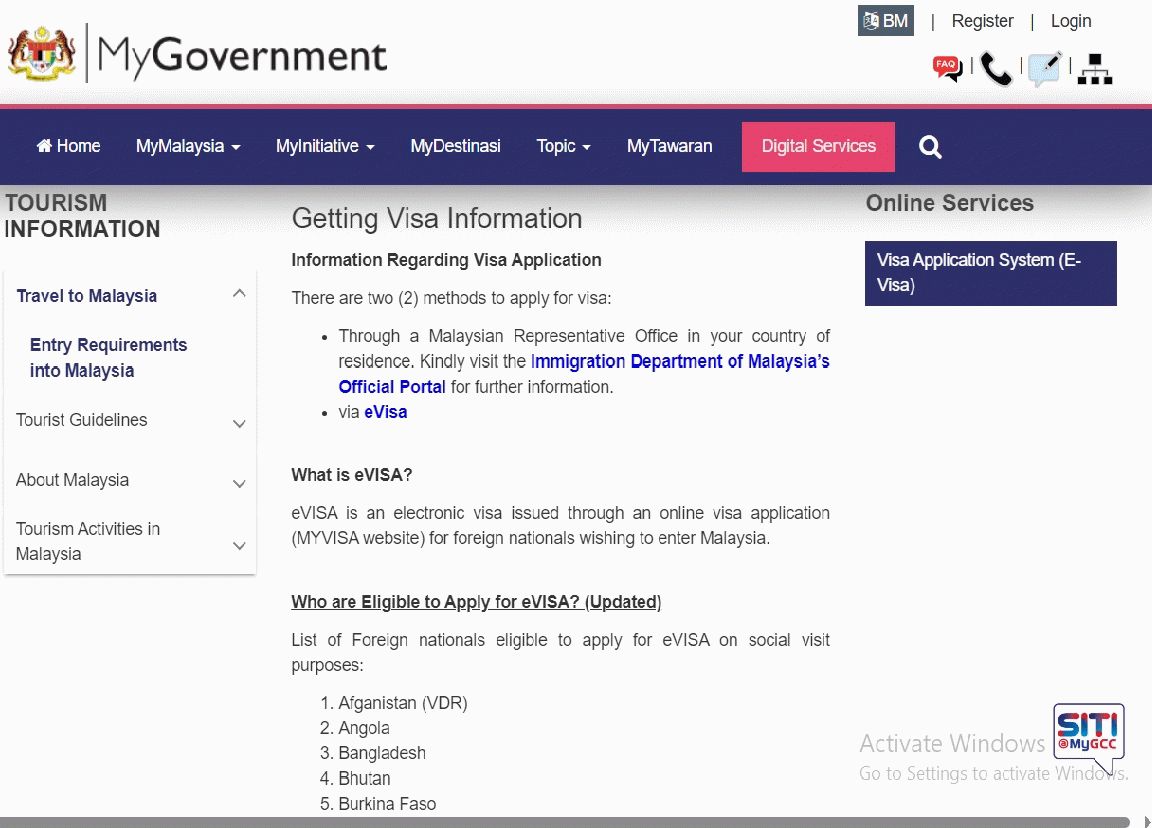This screenshot has width=1152, height=828.
Task: Click the FAQ speech bubble icon
Action: point(947,68)
